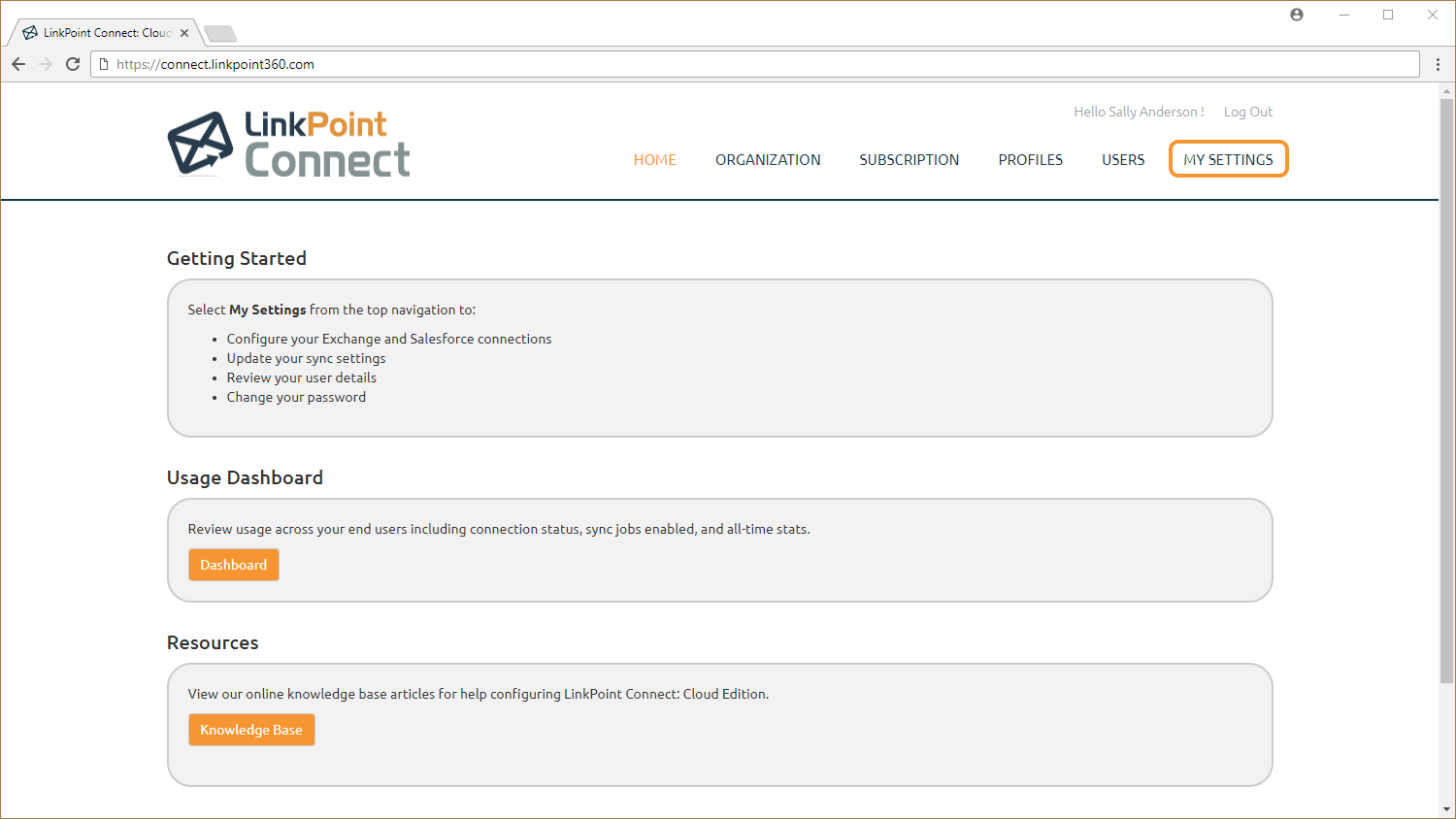Open the Knowledge Base button
This screenshot has width=1456, height=819.
(251, 730)
